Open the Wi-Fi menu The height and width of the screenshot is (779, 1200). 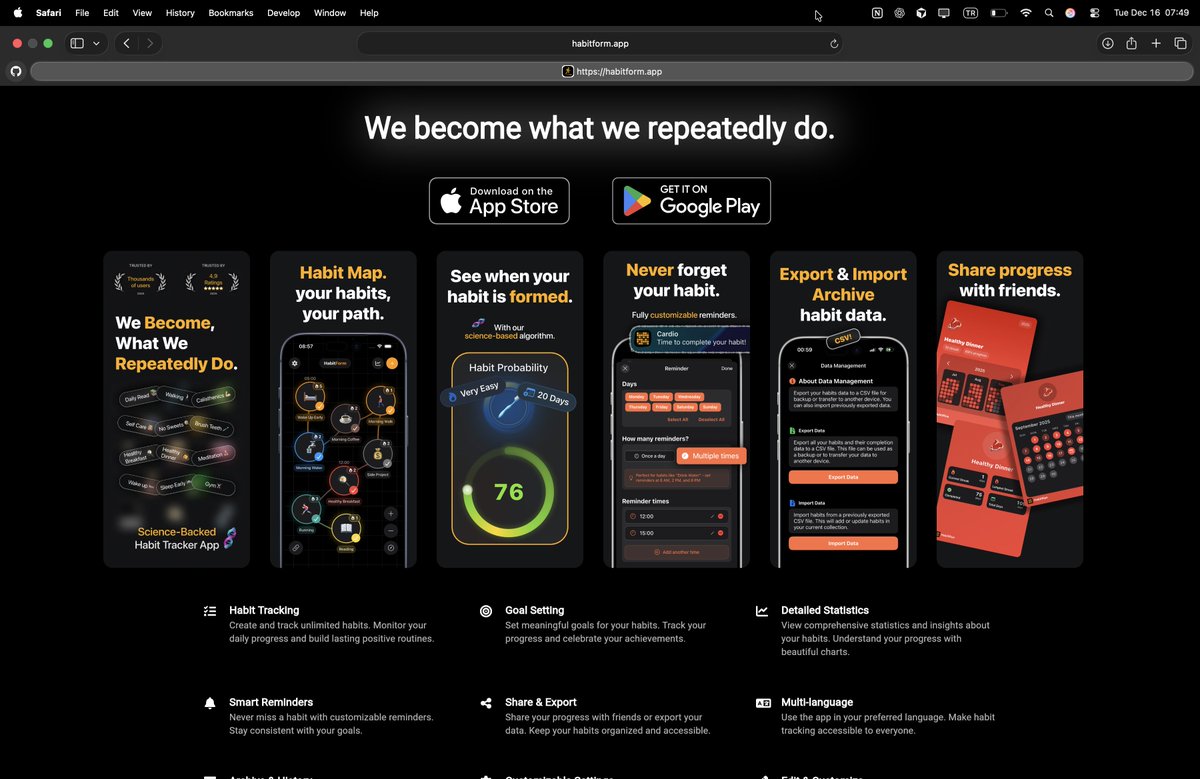pos(1025,13)
